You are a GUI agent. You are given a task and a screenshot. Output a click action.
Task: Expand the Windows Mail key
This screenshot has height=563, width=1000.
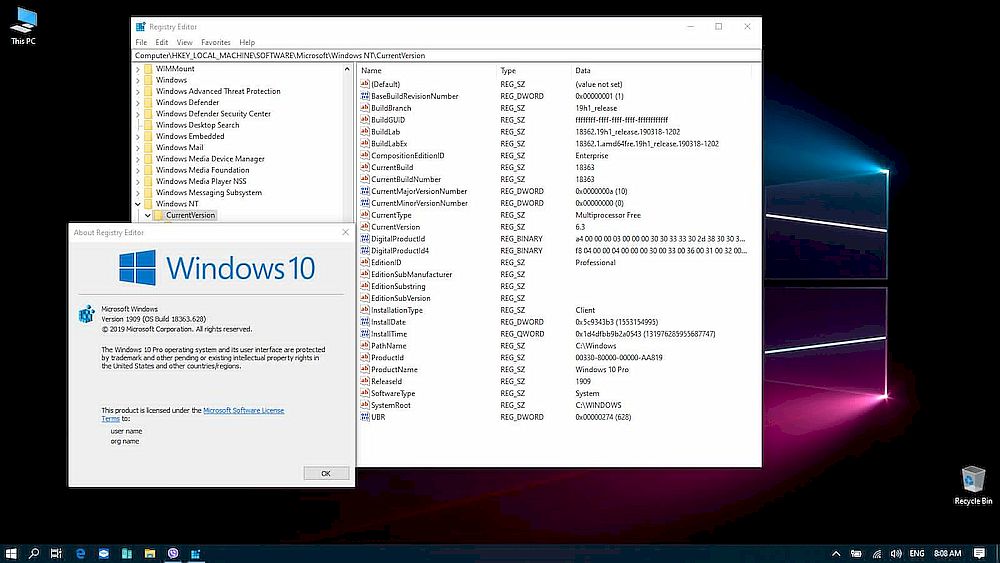click(138, 147)
